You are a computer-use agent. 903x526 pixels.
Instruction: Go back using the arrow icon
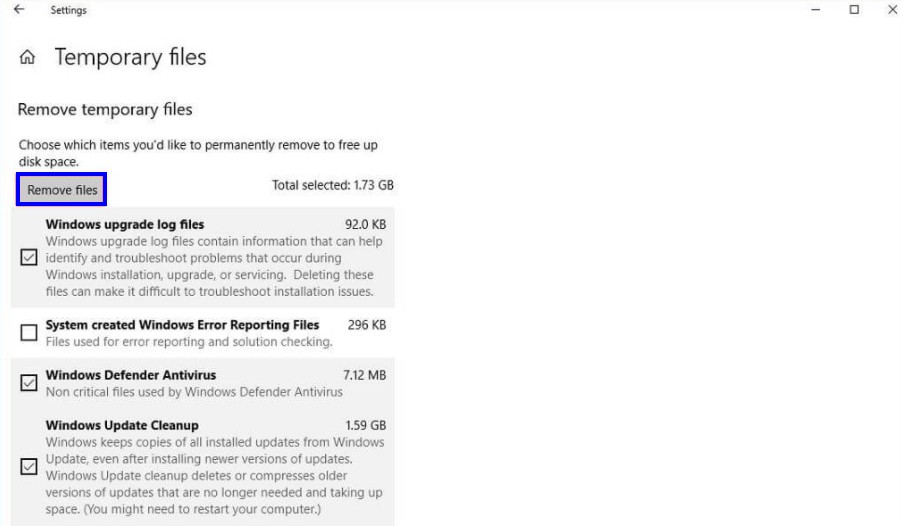click(19, 9)
